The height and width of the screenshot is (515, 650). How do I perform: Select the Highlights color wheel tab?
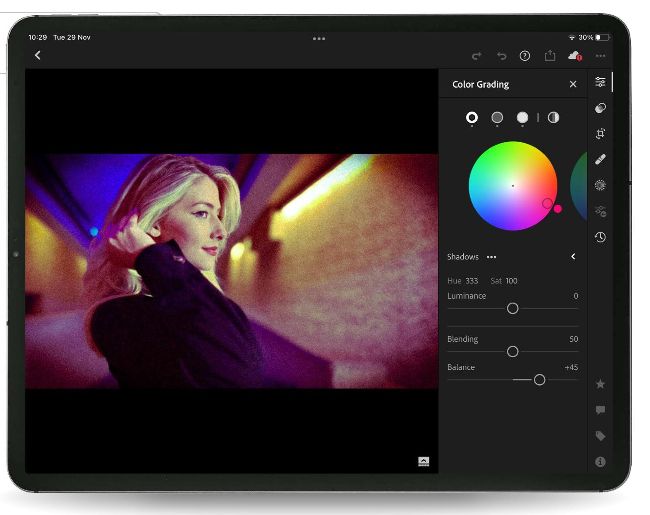[x=522, y=118]
